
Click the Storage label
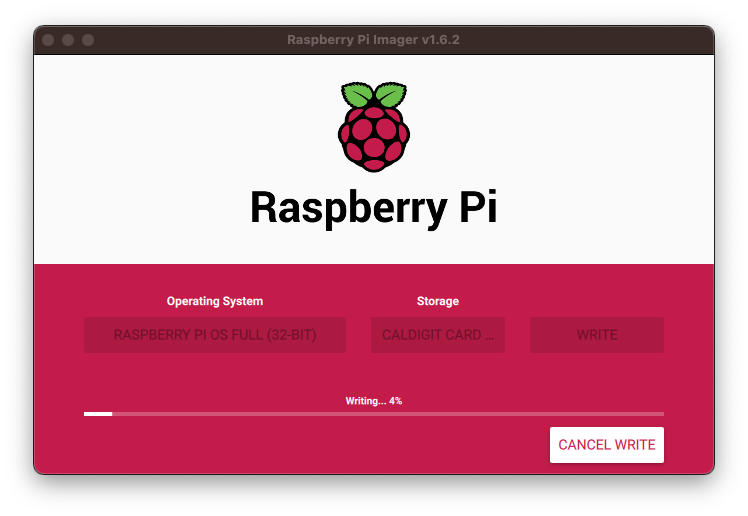click(437, 301)
